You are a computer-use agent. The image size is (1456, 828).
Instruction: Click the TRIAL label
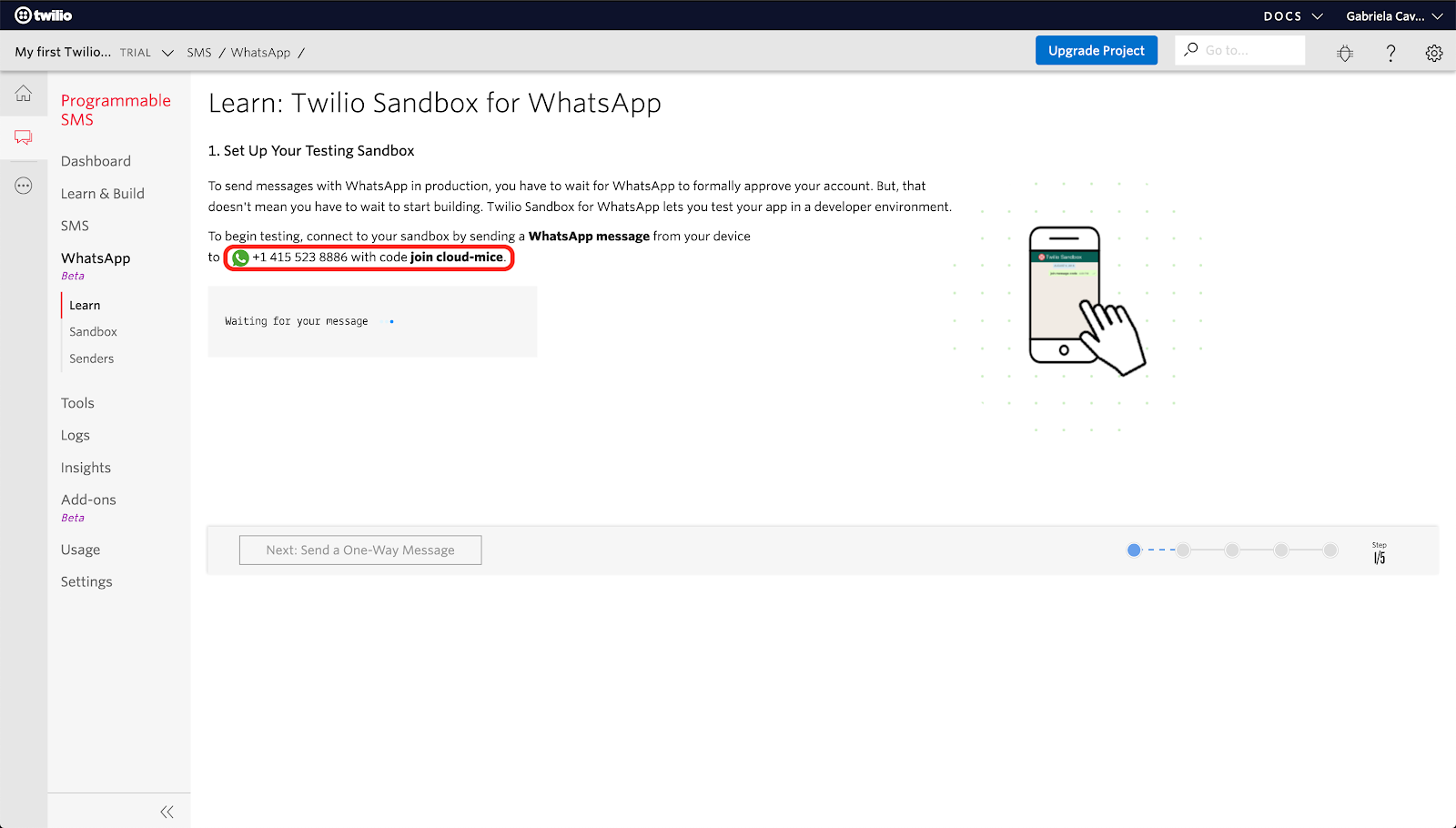[136, 53]
